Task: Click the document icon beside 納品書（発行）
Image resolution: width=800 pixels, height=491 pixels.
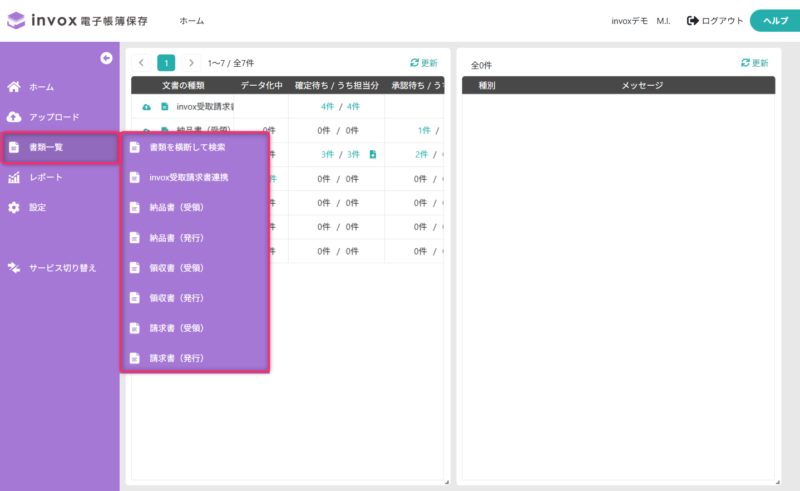Action: [x=135, y=237]
